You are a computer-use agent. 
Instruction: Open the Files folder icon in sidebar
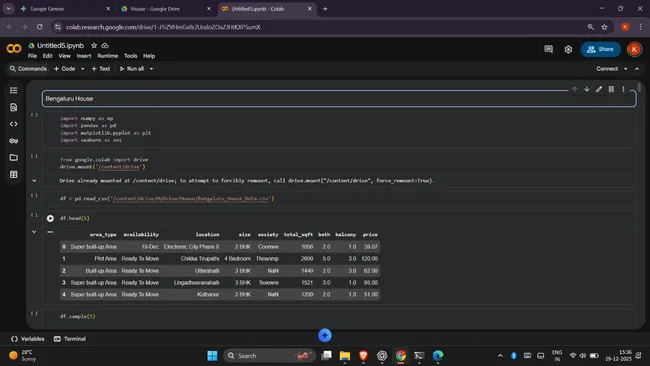[x=14, y=158]
